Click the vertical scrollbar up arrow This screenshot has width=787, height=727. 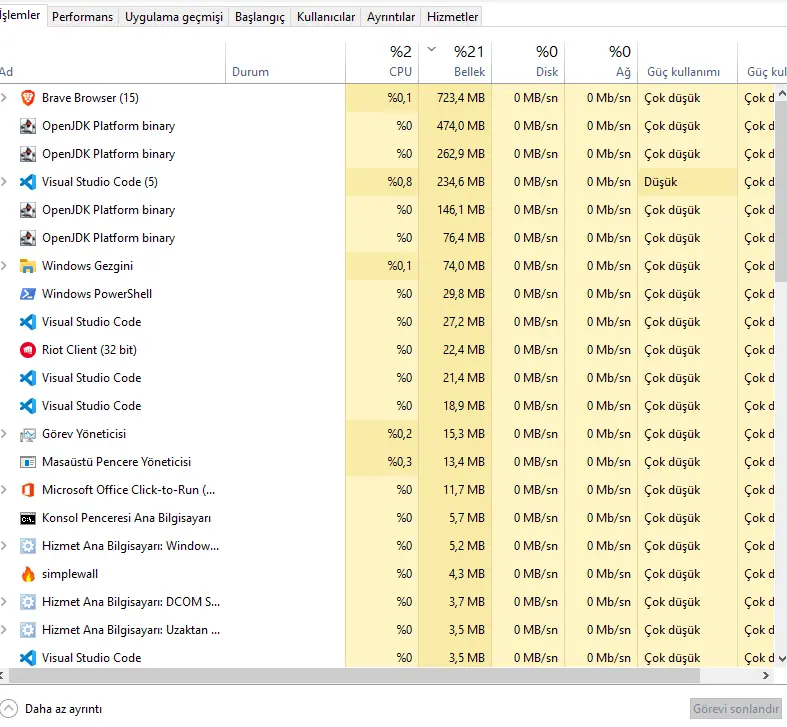[x=781, y=93]
